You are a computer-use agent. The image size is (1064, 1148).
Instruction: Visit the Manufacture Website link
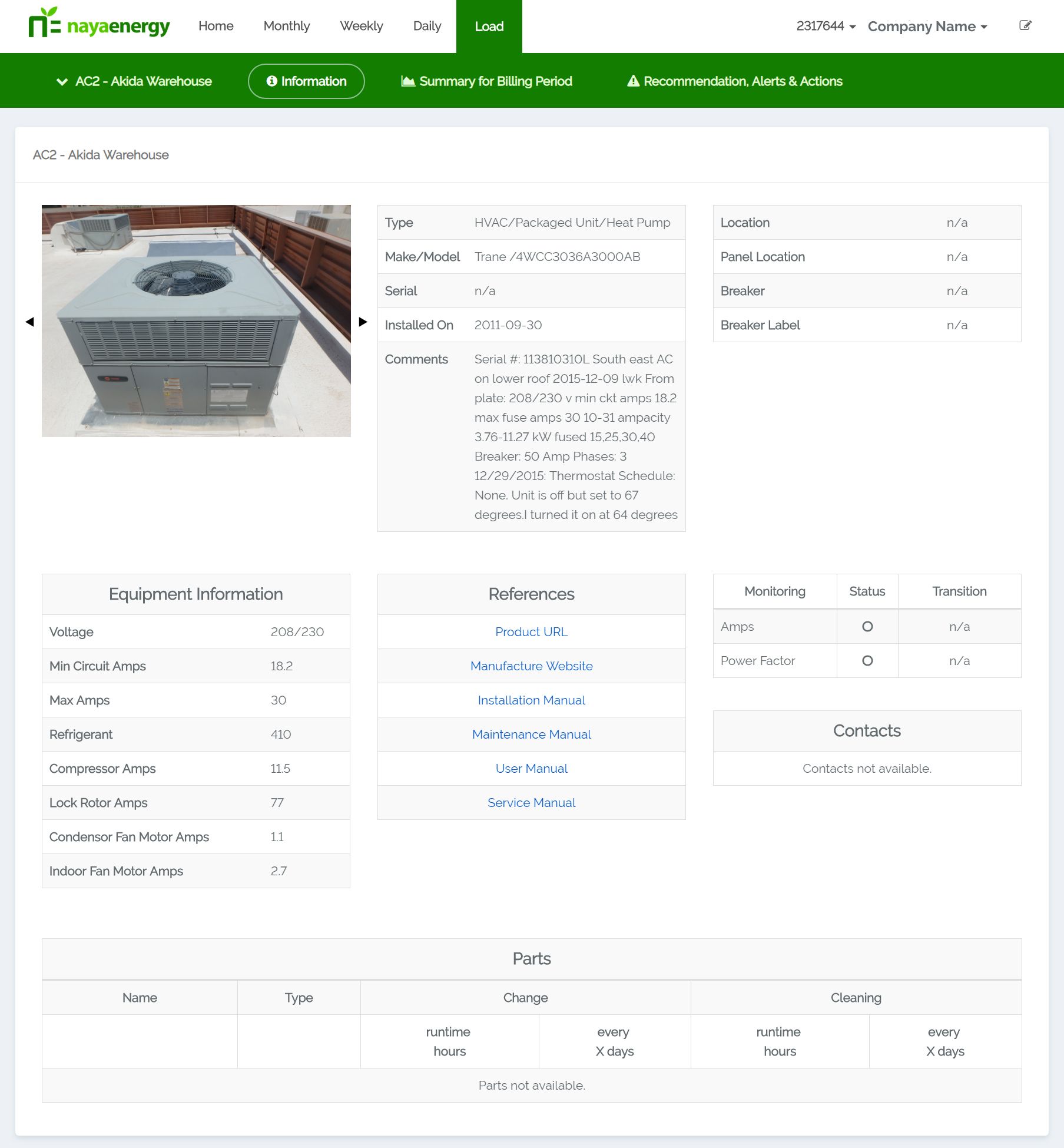[x=531, y=666]
